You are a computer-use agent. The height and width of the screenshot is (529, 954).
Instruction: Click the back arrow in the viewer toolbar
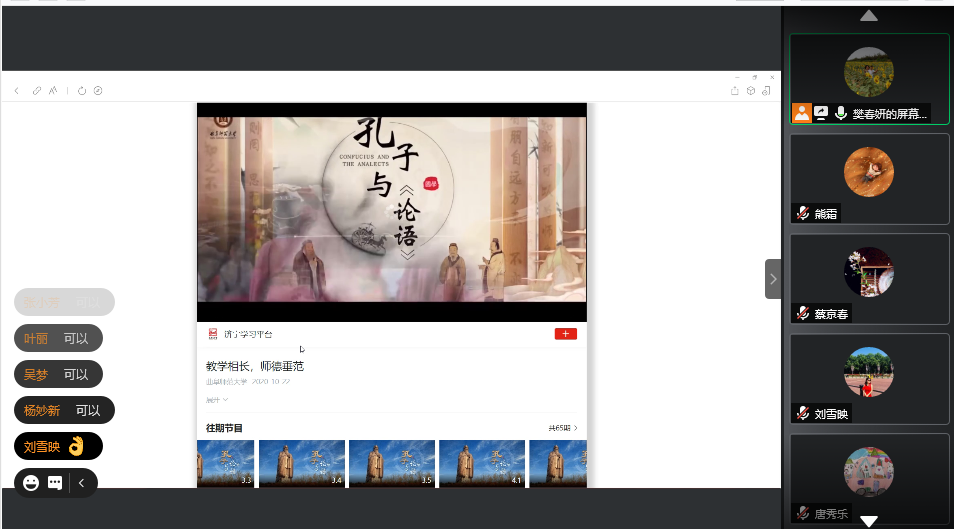(17, 91)
